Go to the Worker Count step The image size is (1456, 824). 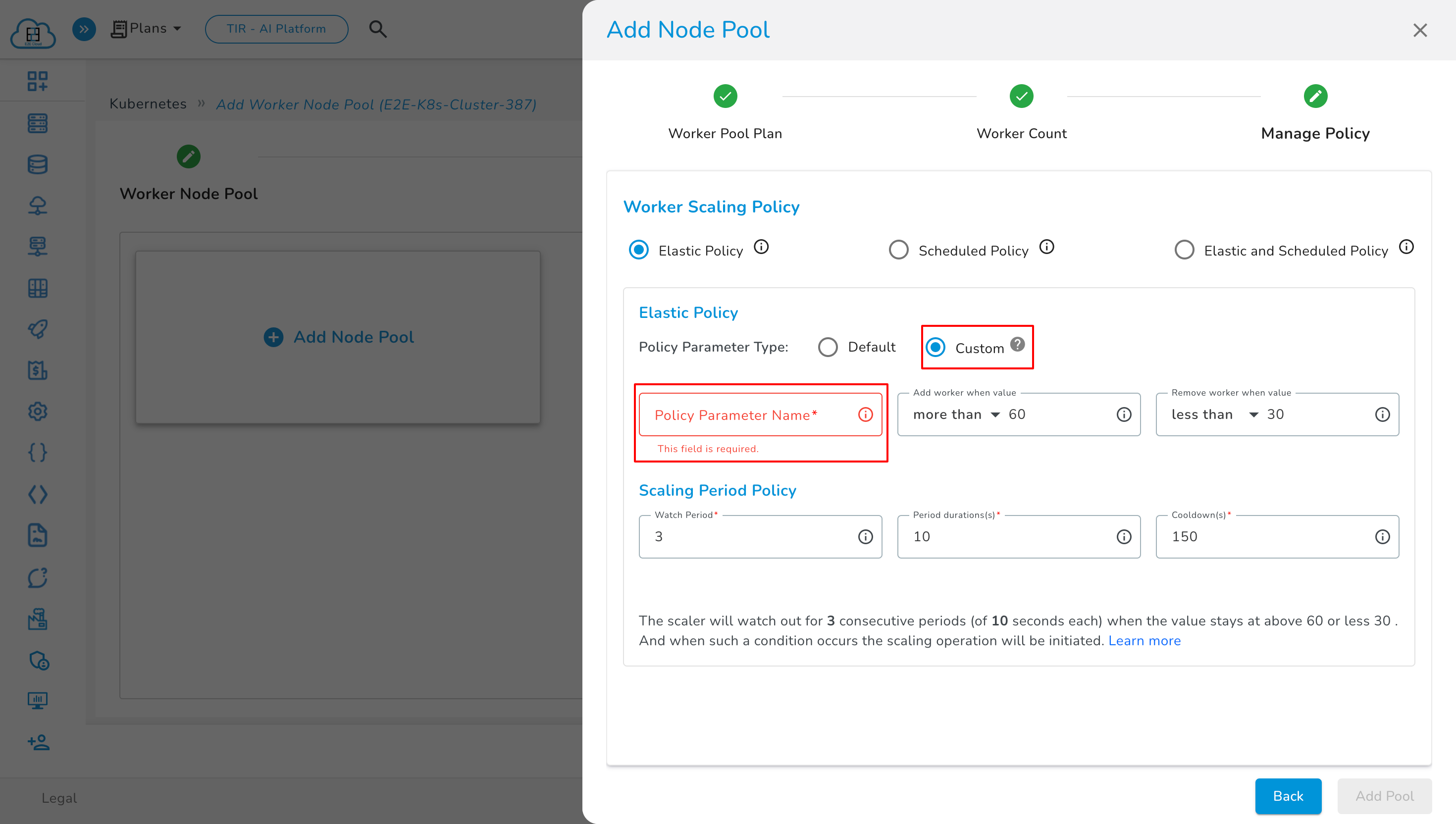pyautogui.click(x=1021, y=112)
